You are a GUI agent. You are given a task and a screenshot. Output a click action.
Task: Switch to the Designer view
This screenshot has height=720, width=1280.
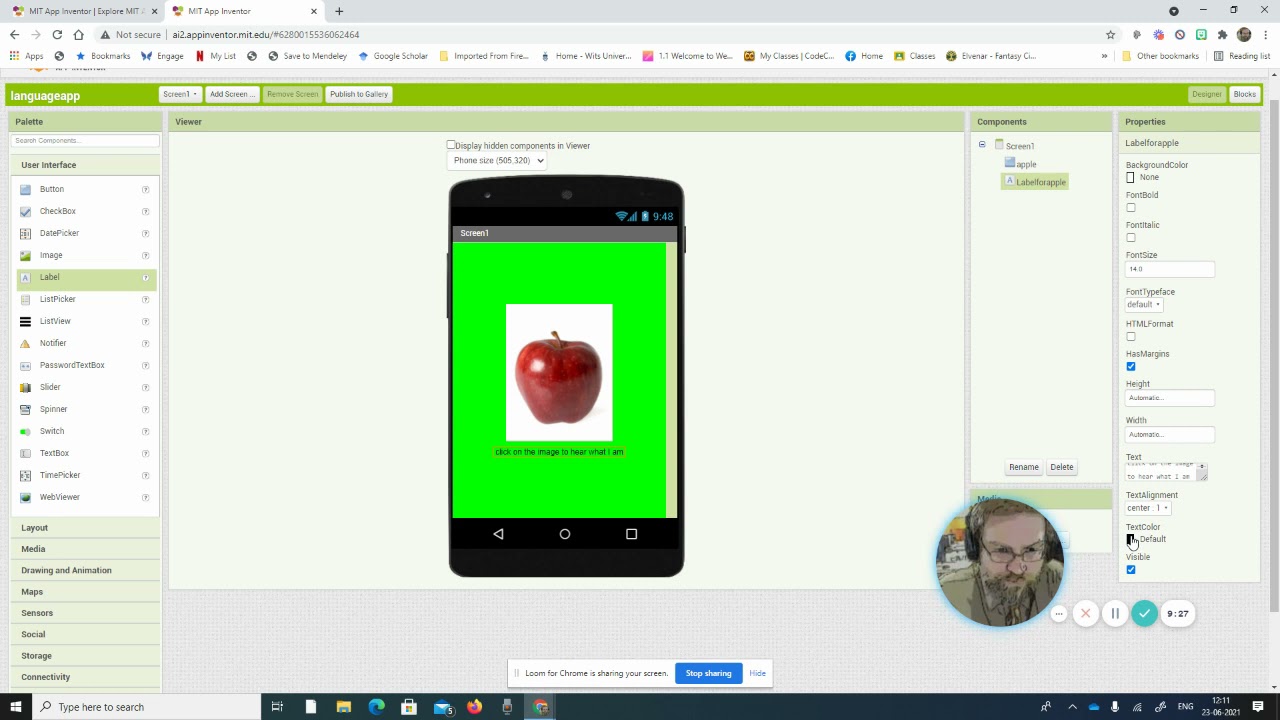1206,94
